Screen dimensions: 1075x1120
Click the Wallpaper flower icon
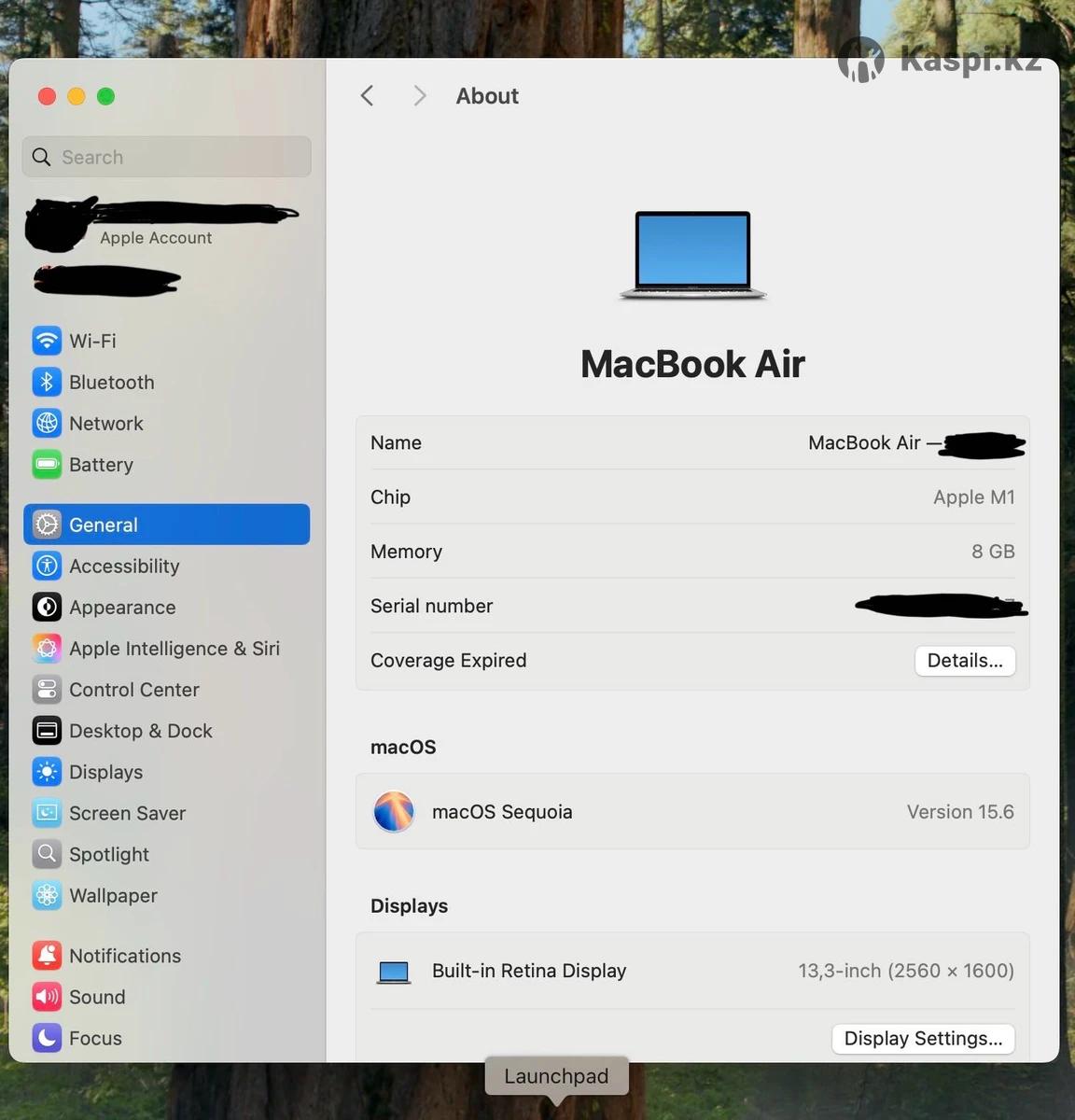click(47, 895)
